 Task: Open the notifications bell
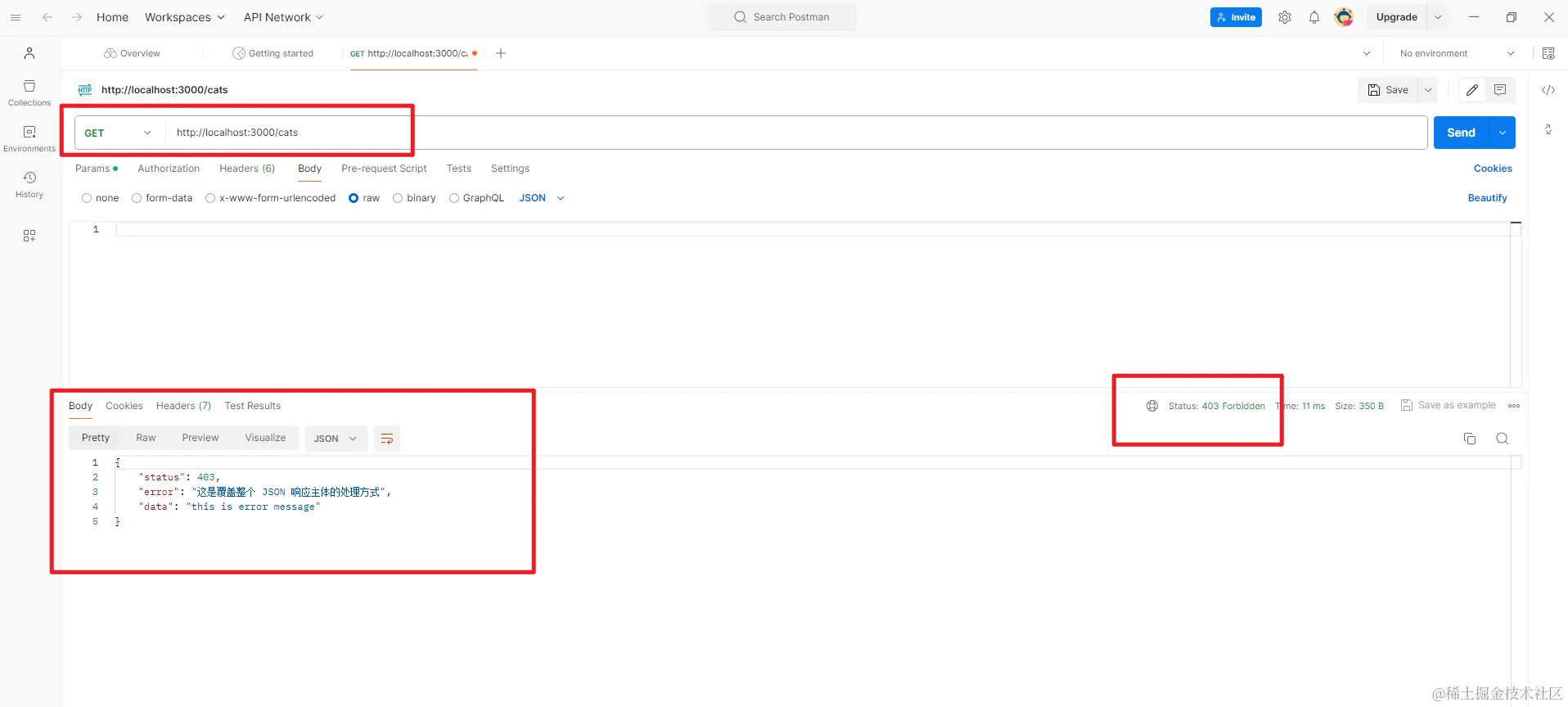1314,17
